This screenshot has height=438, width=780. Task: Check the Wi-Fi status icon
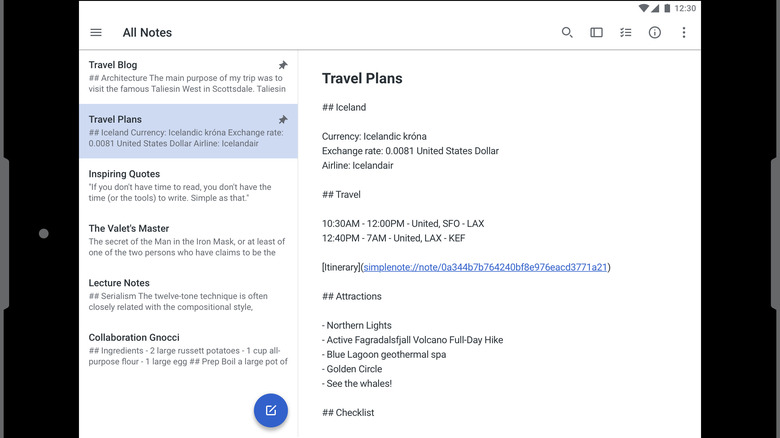tap(644, 8)
